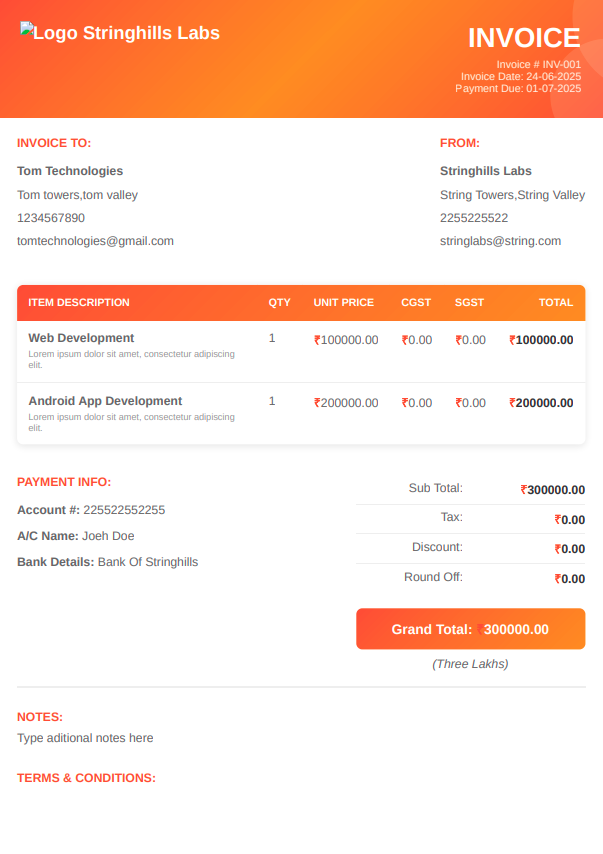Screen dimensions: 603x854
Task: Click the TERMS & CONDITIONS heading
Action: click(86, 778)
